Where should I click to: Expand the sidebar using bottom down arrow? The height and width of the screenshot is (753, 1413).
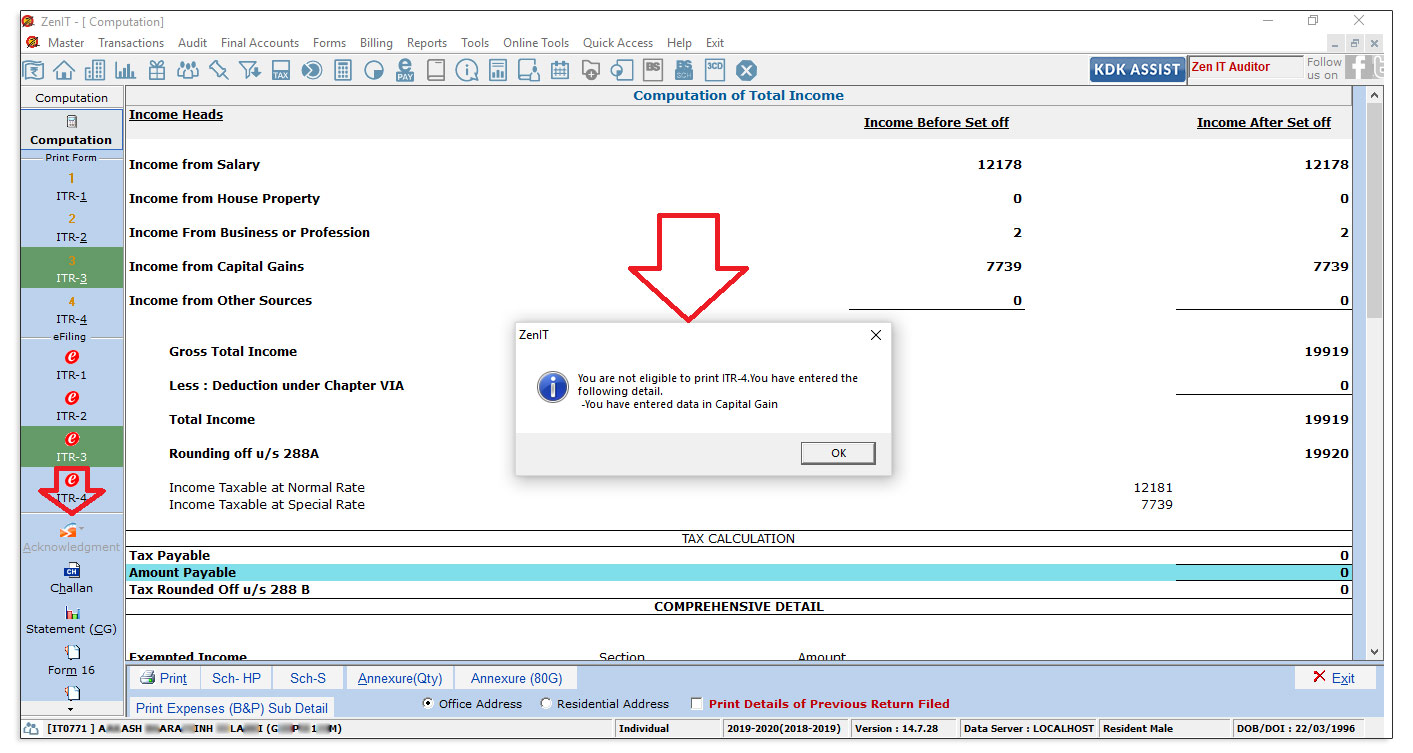point(70,708)
